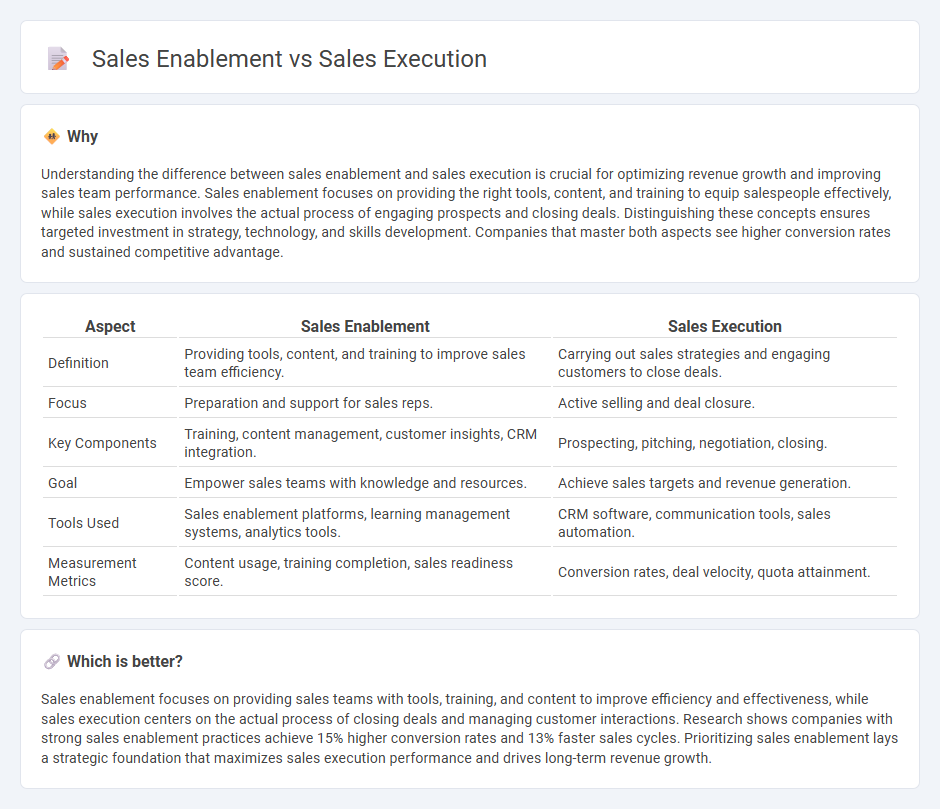Click the document pencil icon beside title
Image resolution: width=940 pixels, height=809 pixels.
[x=58, y=59]
